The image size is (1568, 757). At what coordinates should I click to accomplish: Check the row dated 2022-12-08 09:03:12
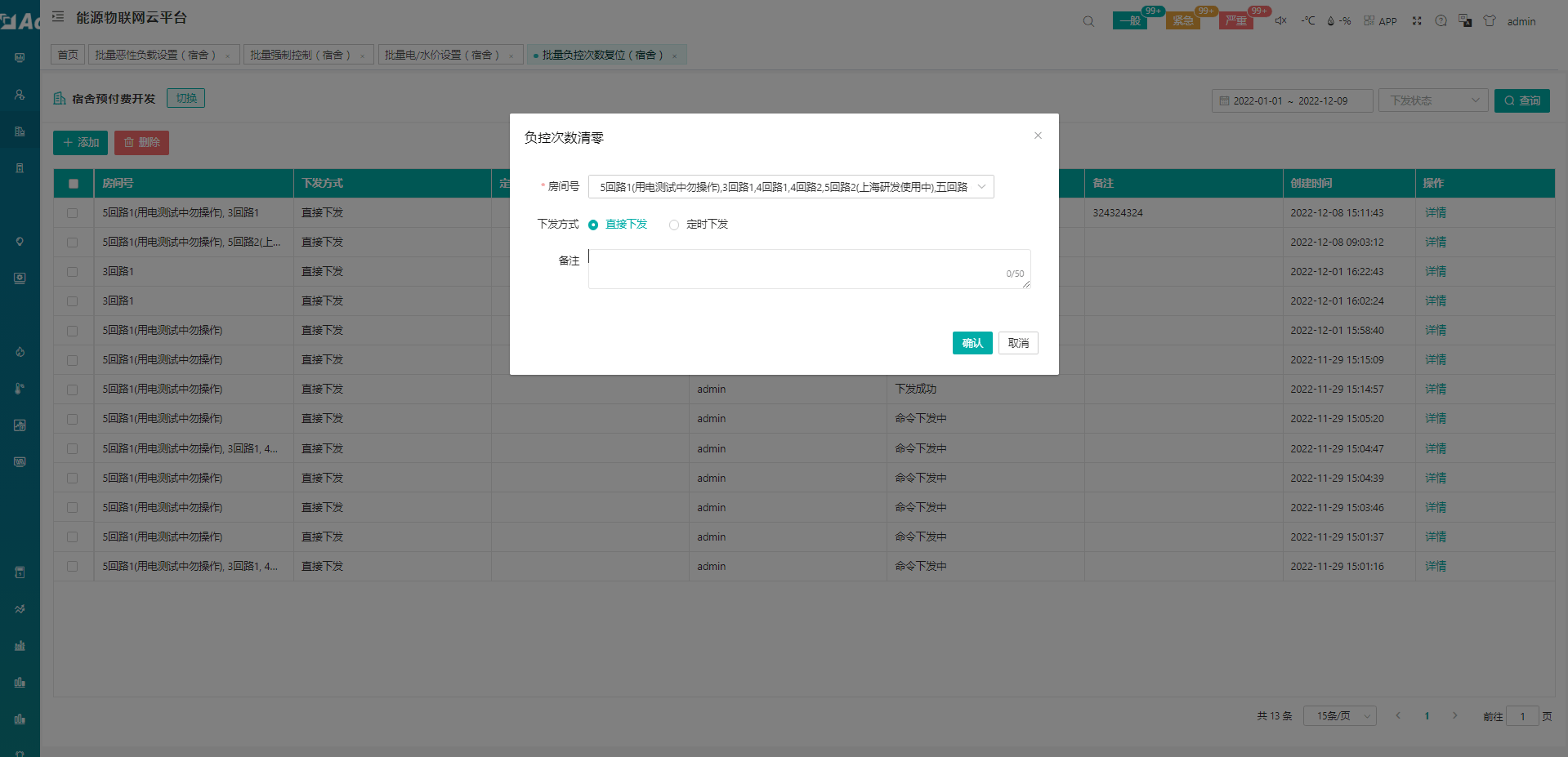(73, 243)
